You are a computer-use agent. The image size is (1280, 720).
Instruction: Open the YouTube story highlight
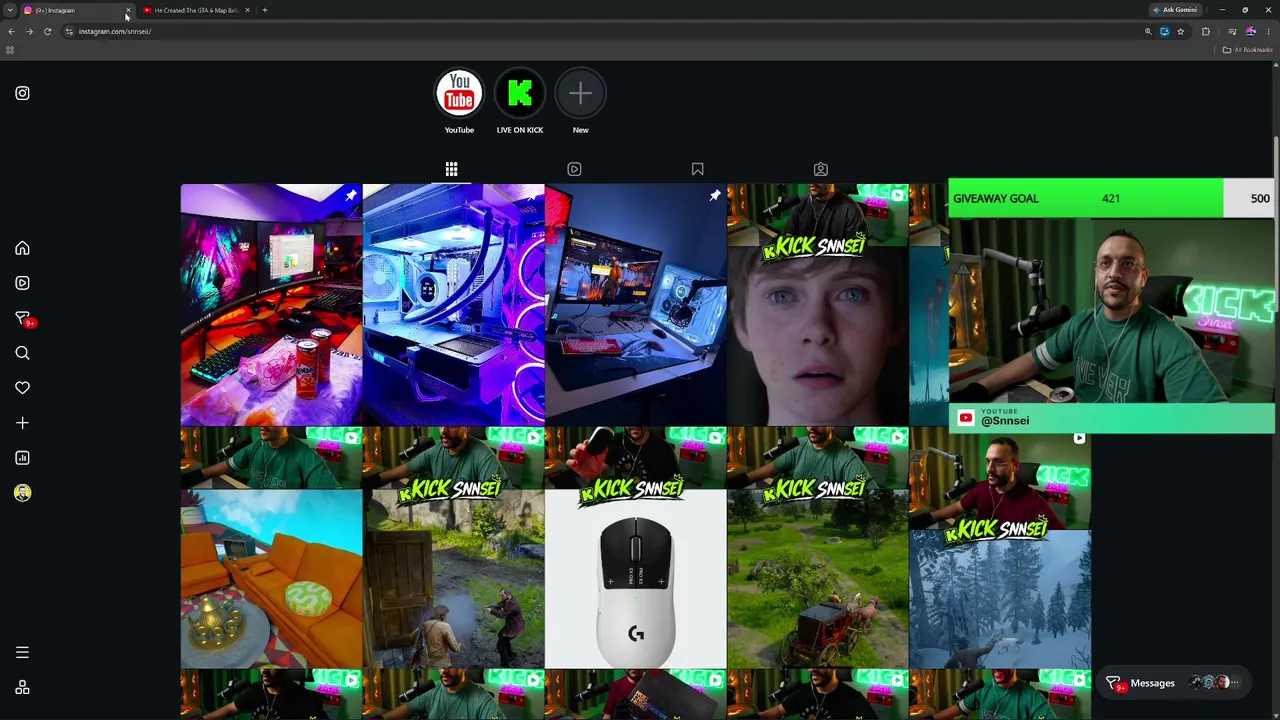pos(459,94)
